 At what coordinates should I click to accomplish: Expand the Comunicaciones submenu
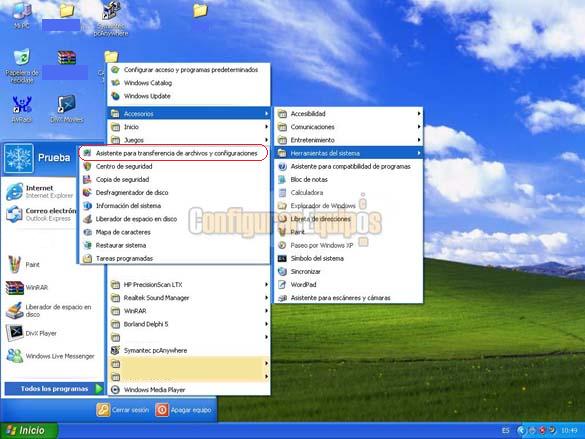coord(349,127)
